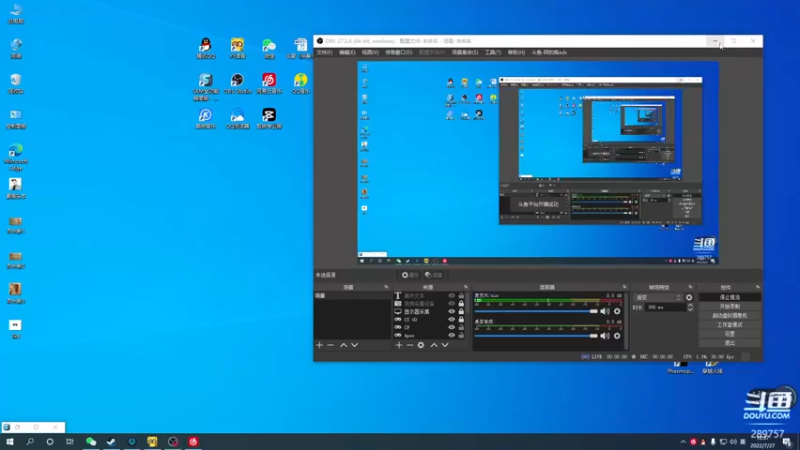The image size is (800, 450).
Task: Open microphone/Aux audio settings gear
Action: pyautogui.click(x=617, y=311)
